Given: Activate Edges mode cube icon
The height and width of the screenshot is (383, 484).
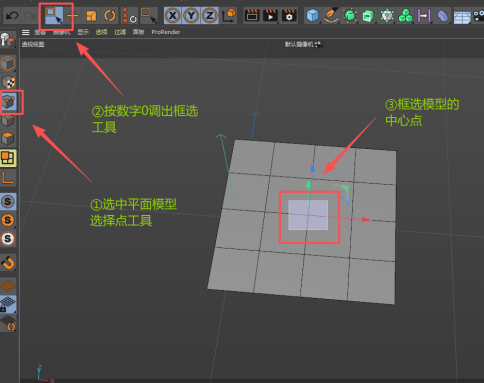Looking at the screenshot, I should tap(8, 120).
